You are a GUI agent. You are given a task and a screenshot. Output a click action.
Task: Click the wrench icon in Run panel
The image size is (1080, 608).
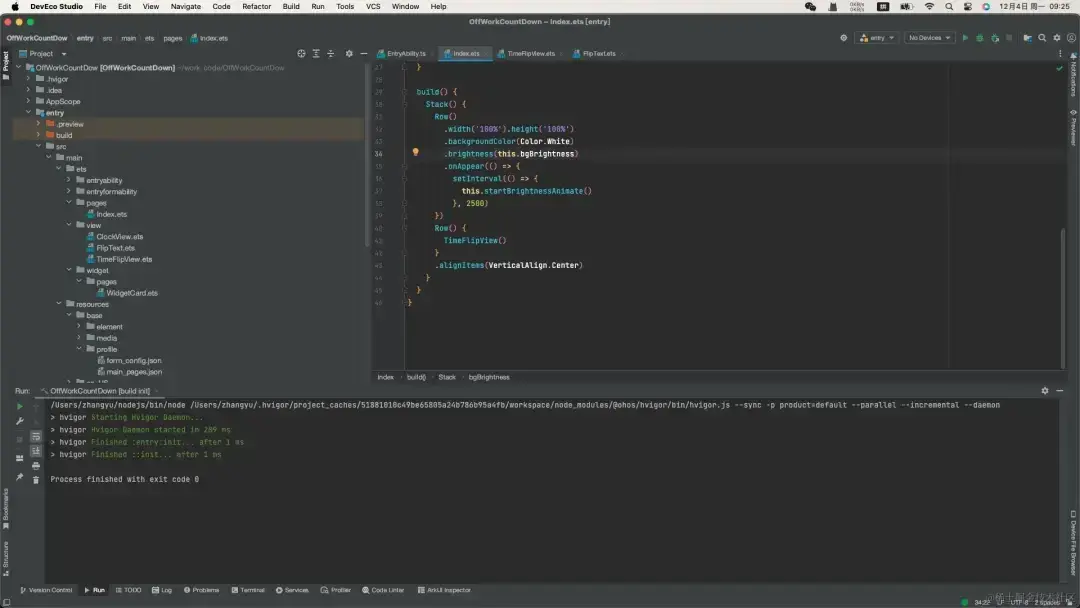(x=19, y=421)
